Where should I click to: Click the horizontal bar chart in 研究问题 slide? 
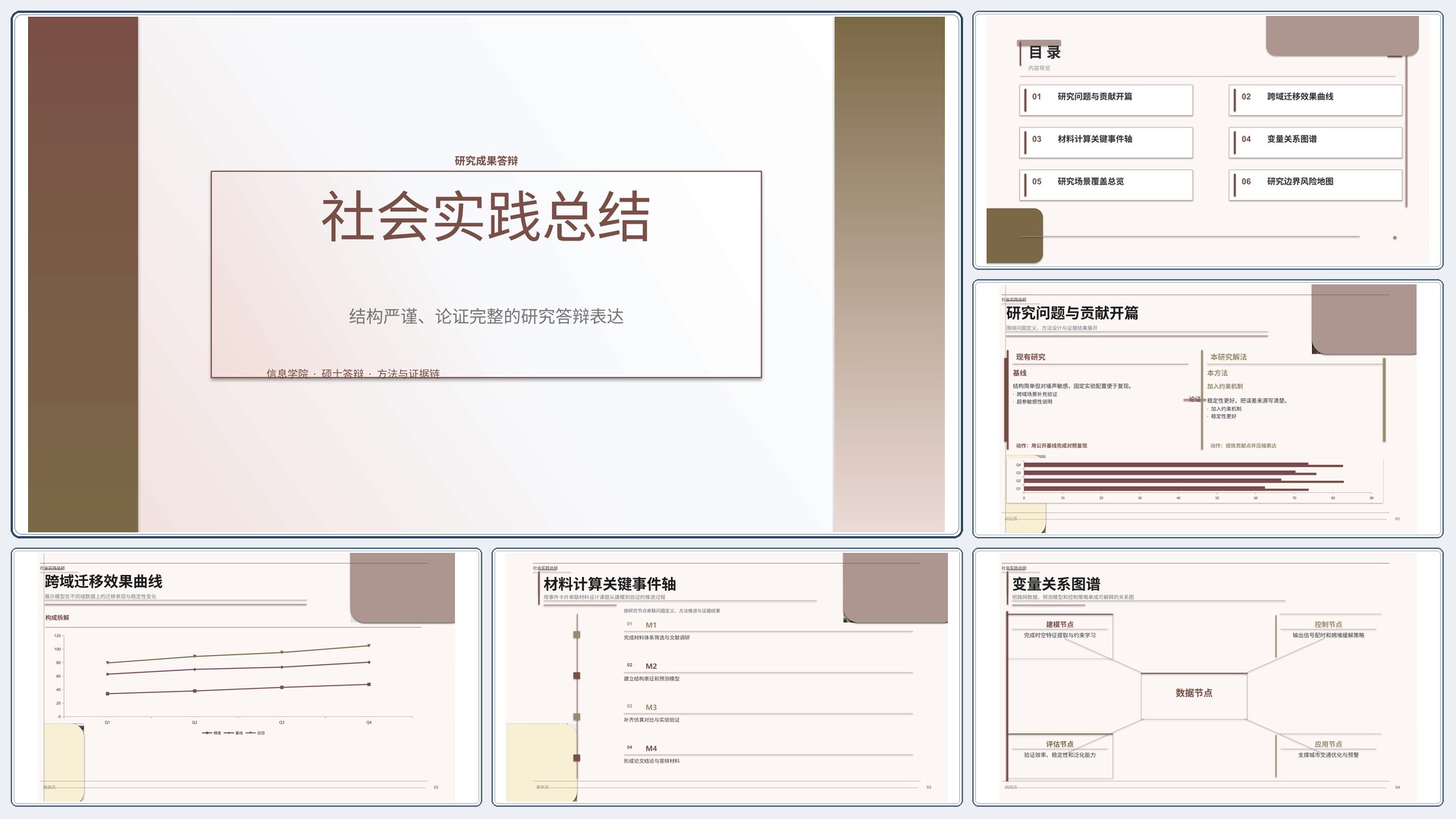[x=1195, y=480]
